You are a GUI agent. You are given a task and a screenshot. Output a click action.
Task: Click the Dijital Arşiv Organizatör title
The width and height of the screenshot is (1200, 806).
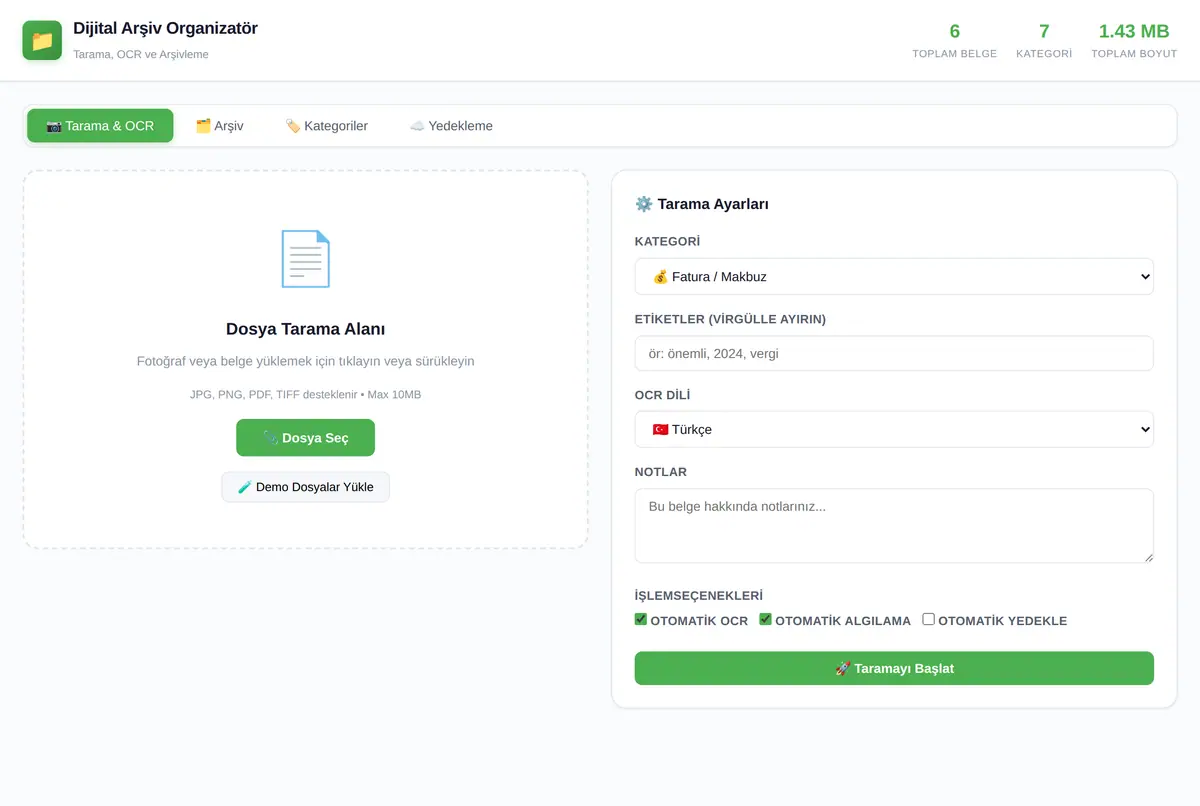[x=165, y=28]
